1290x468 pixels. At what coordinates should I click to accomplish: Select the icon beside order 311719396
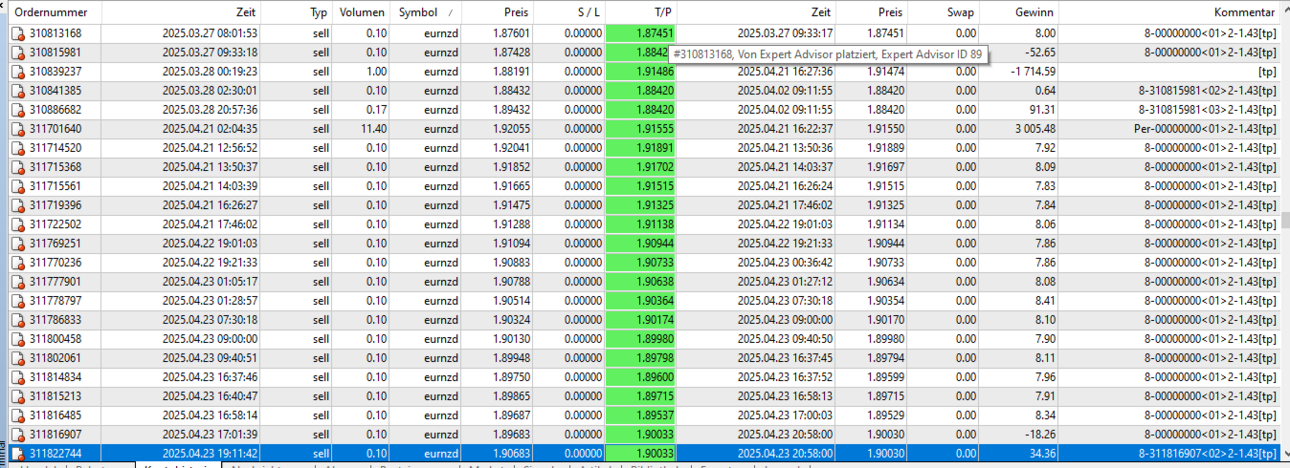[x=18, y=205]
